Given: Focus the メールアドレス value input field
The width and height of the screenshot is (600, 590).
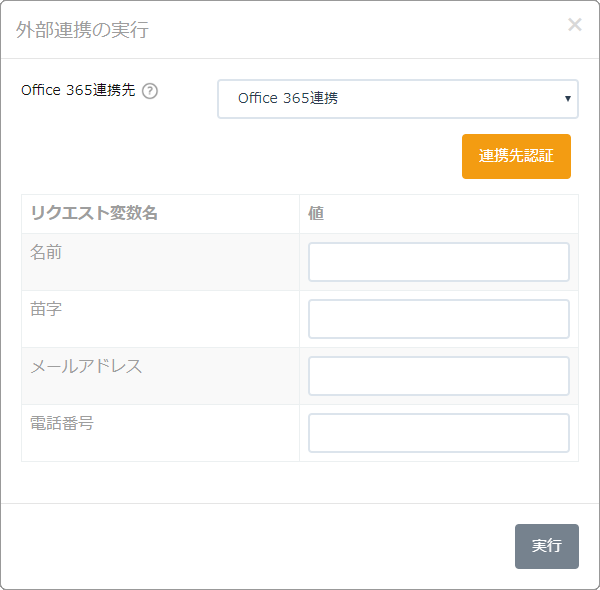Looking at the screenshot, I should click(439, 376).
